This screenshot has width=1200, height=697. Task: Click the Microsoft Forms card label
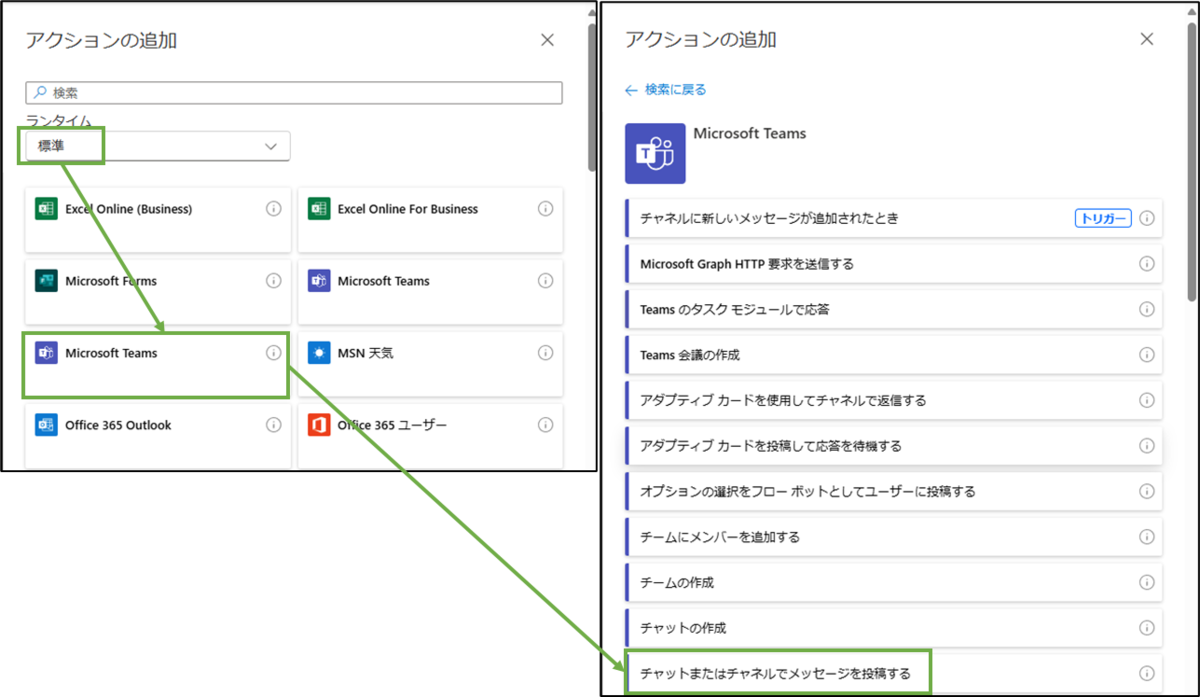(111, 281)
